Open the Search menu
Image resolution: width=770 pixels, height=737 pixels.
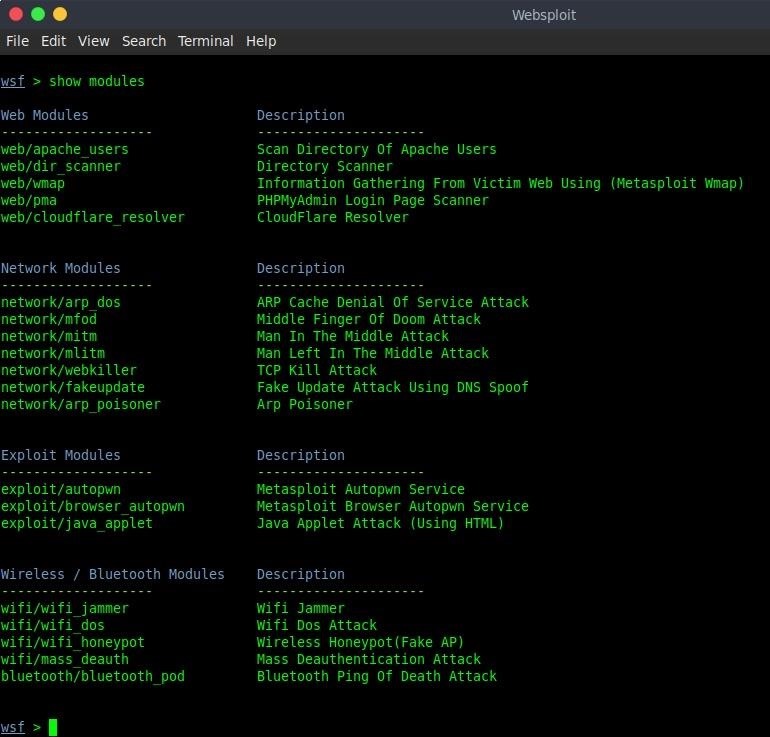click(x=144, y=41)
